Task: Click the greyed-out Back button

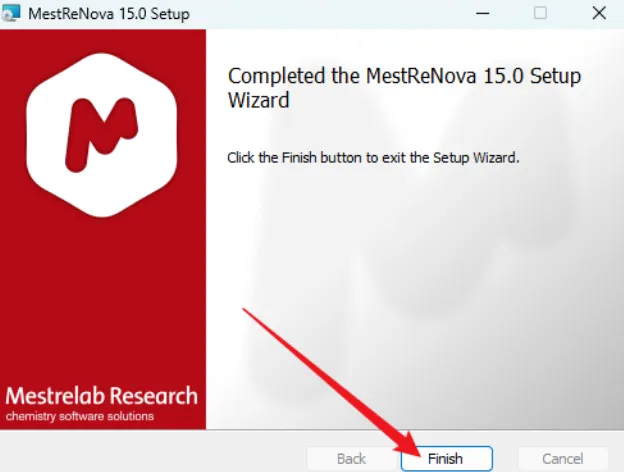Action: 351,459
